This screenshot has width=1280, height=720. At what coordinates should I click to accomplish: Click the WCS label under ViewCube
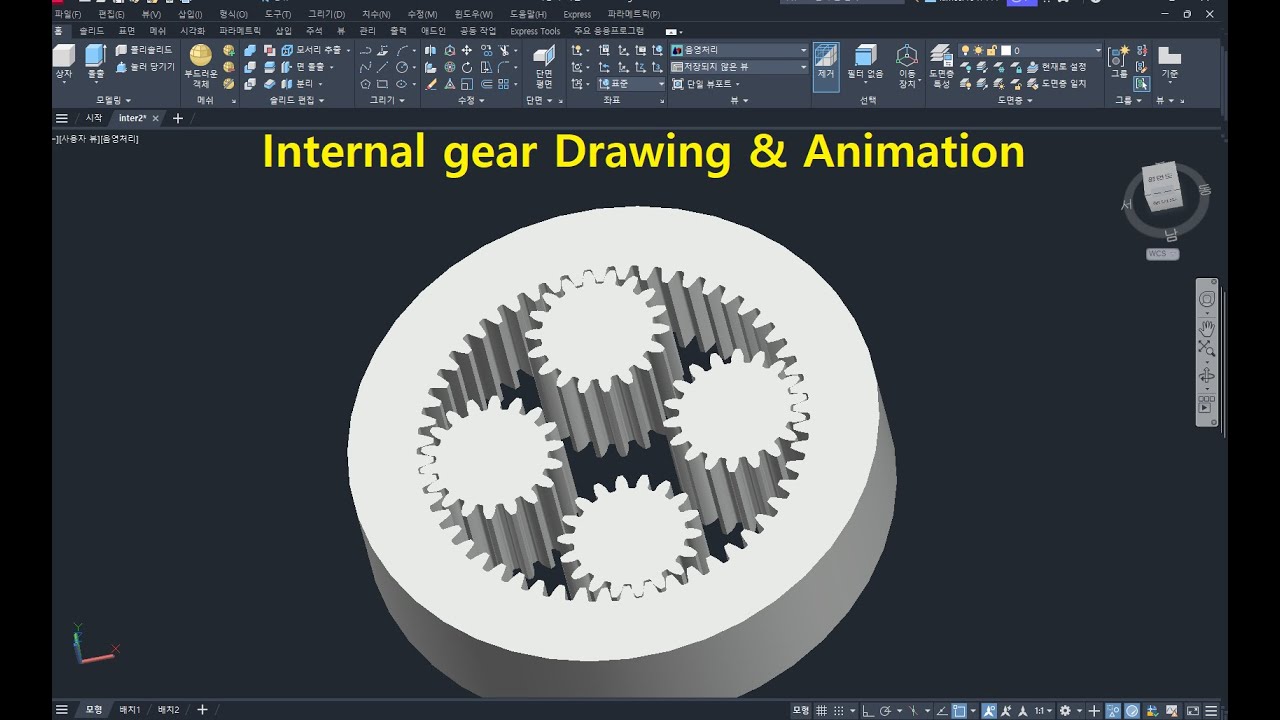[1162, 254]
